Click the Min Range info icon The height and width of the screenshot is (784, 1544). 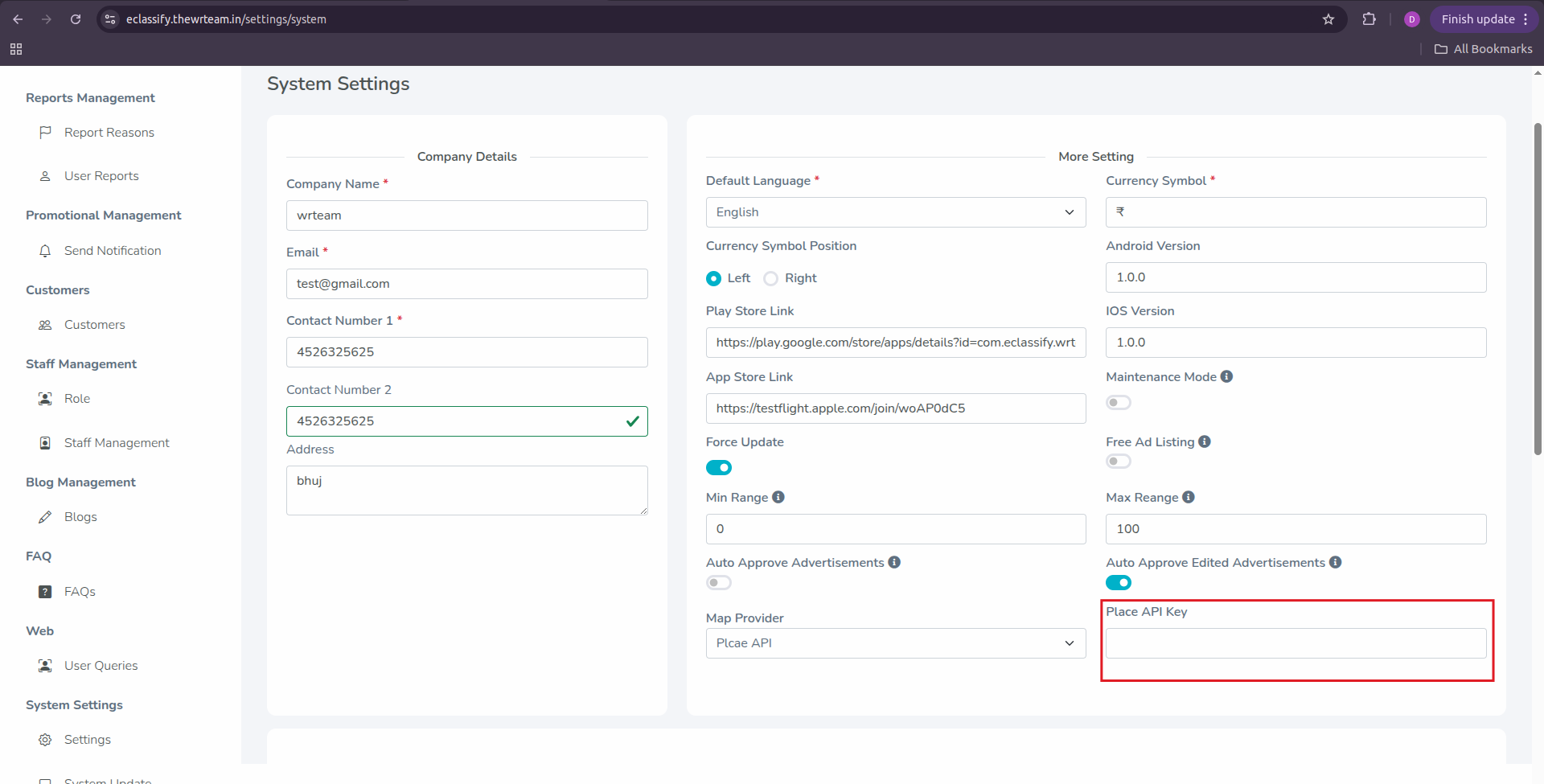click(x=778, y=497)
